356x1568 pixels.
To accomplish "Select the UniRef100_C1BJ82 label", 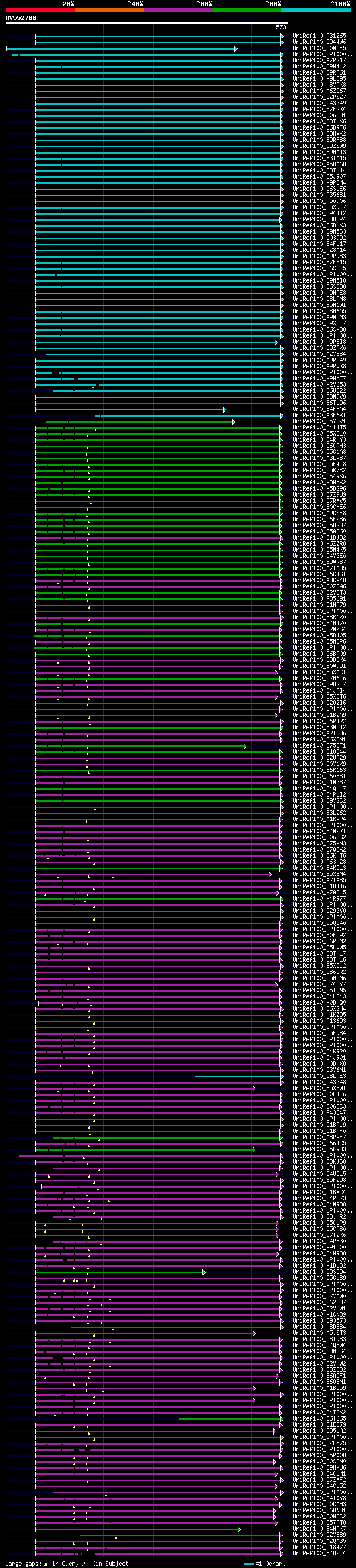I will (319, 537).
